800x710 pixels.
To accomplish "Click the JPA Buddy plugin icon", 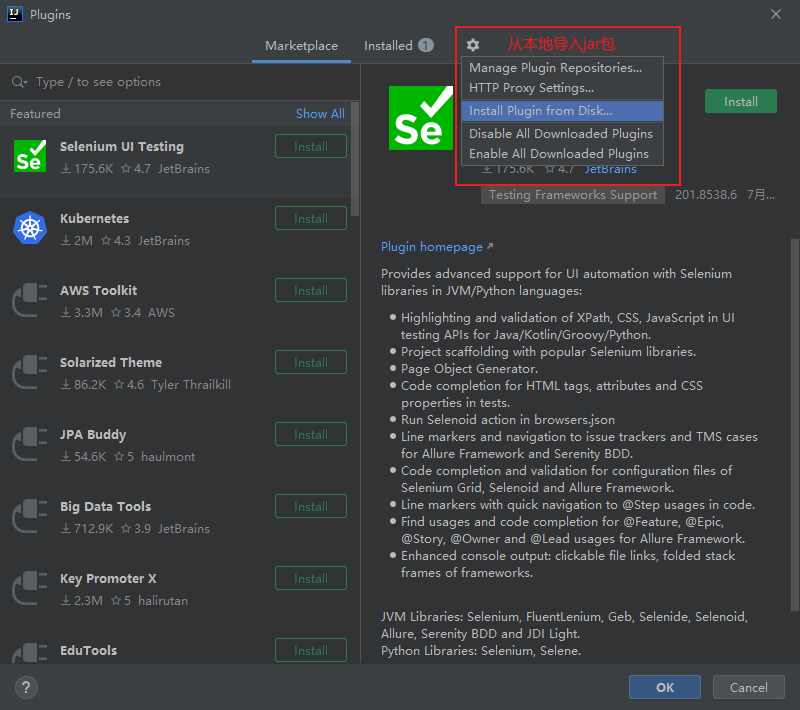I will click(30, 444).
